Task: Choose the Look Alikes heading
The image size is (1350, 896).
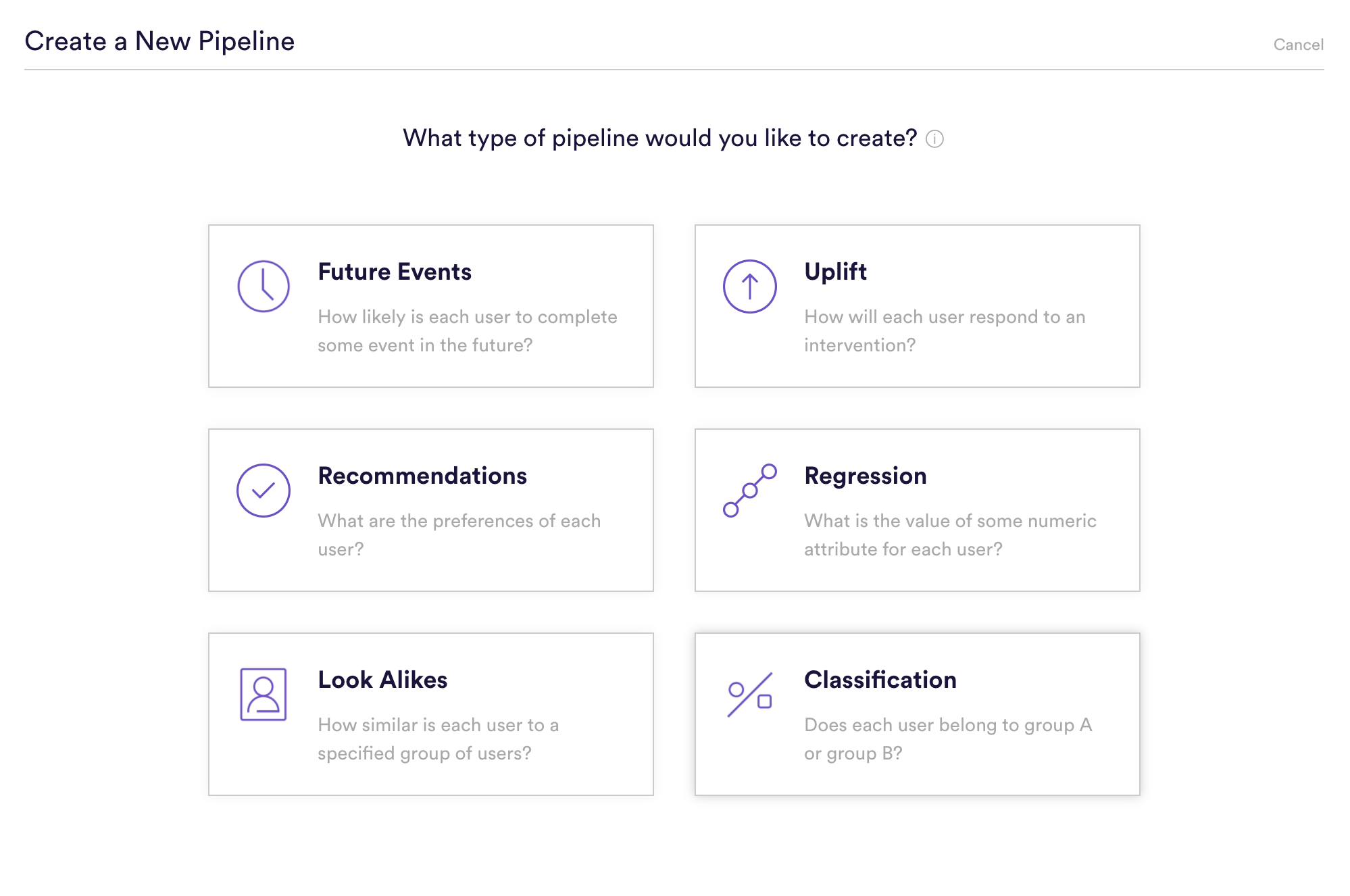Action: click(x=382, y=680)
